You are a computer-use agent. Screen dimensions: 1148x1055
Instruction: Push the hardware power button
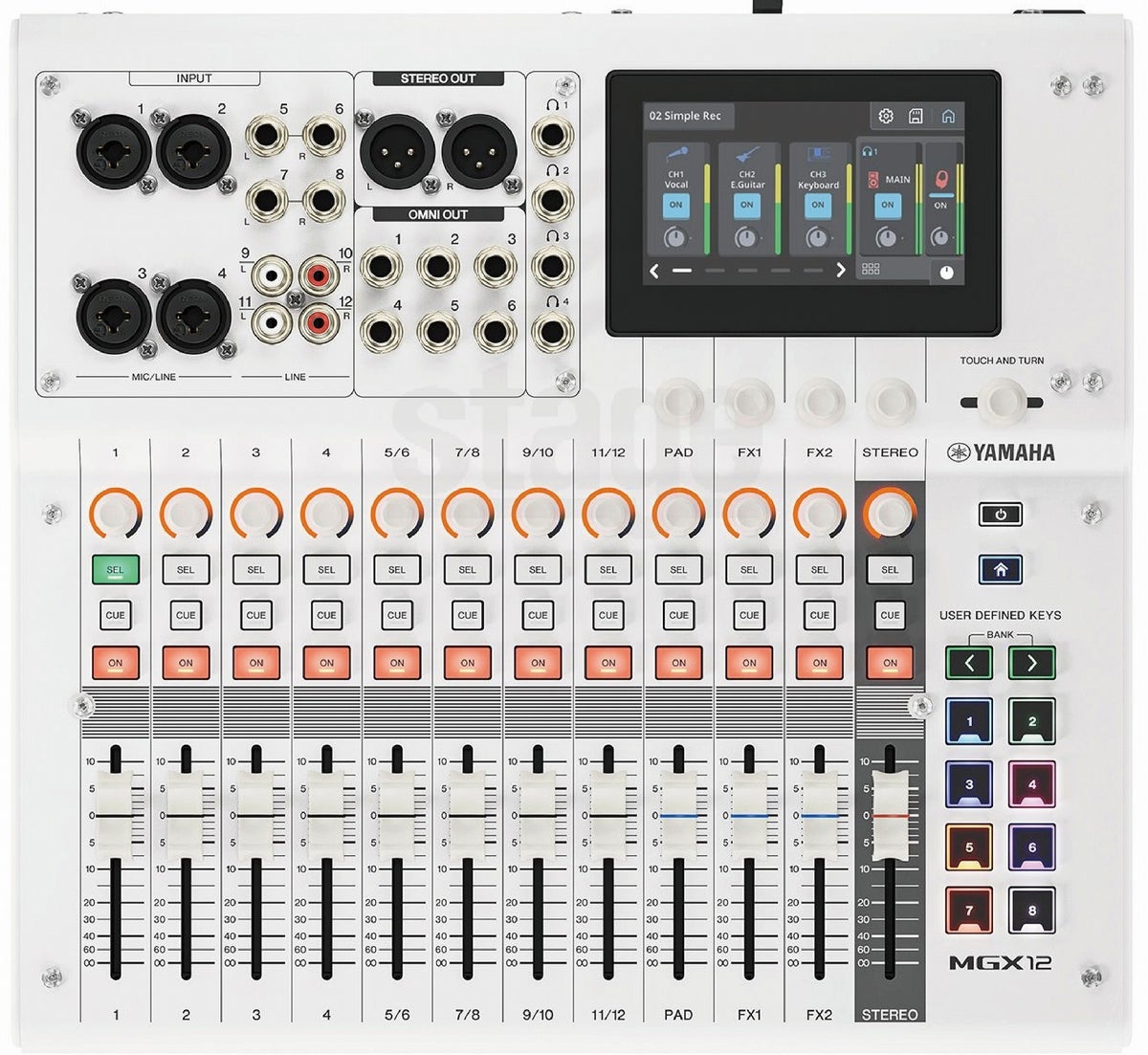[x=1001, y=514]
